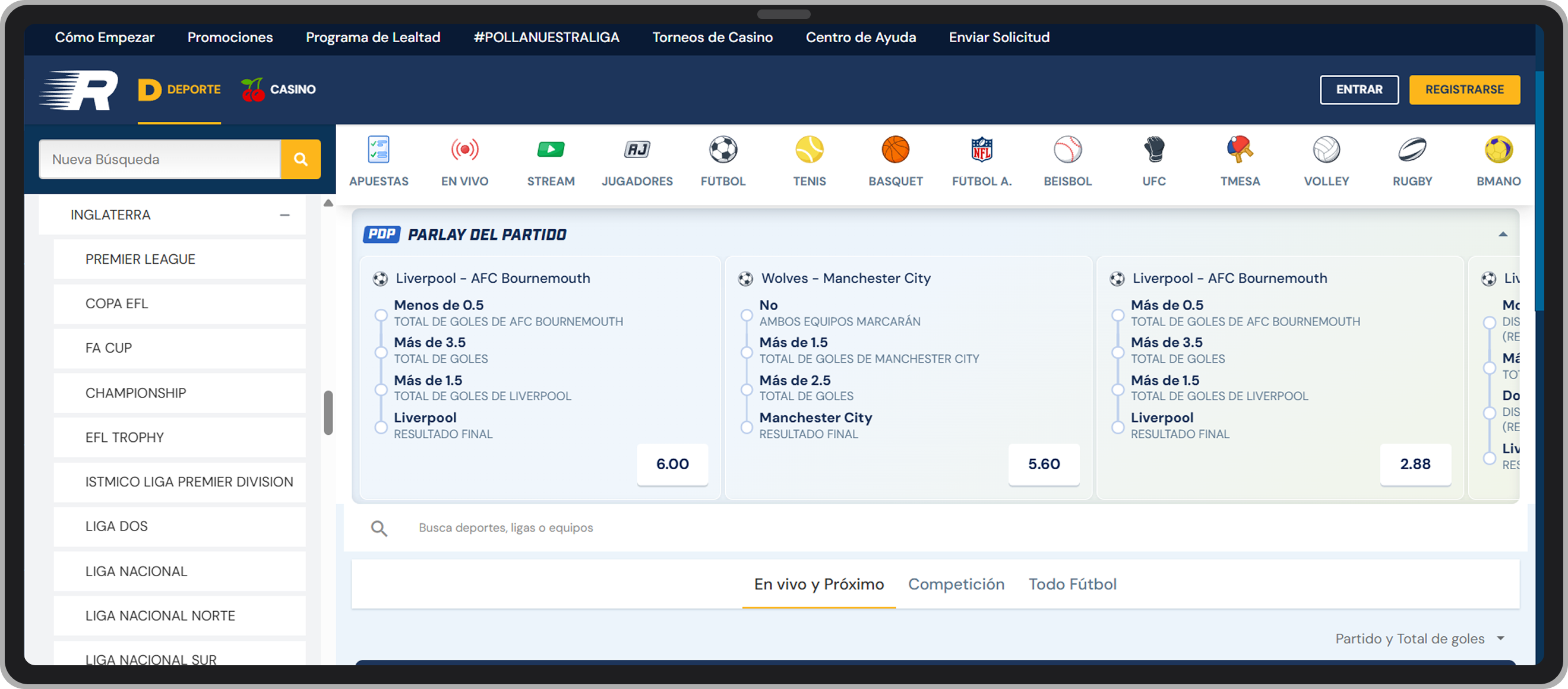Open Liga Dos in sidebar
The width and height of the screenshot is (1568, 689).
tap(179, 526)
